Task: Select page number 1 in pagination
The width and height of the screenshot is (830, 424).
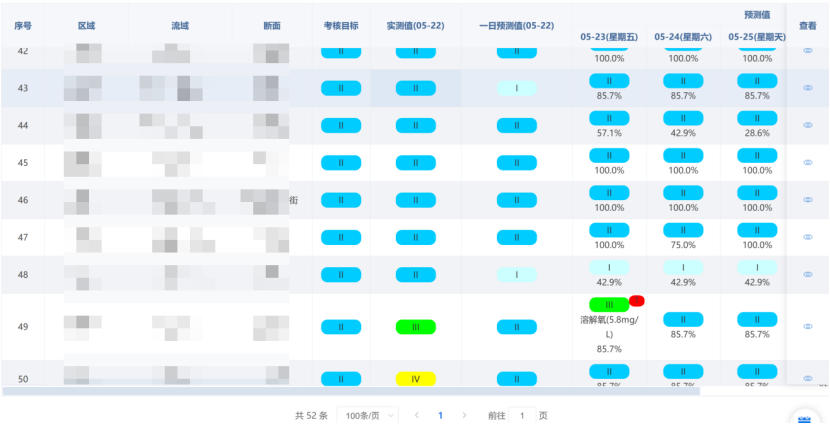Action: (x=440, y=415)
